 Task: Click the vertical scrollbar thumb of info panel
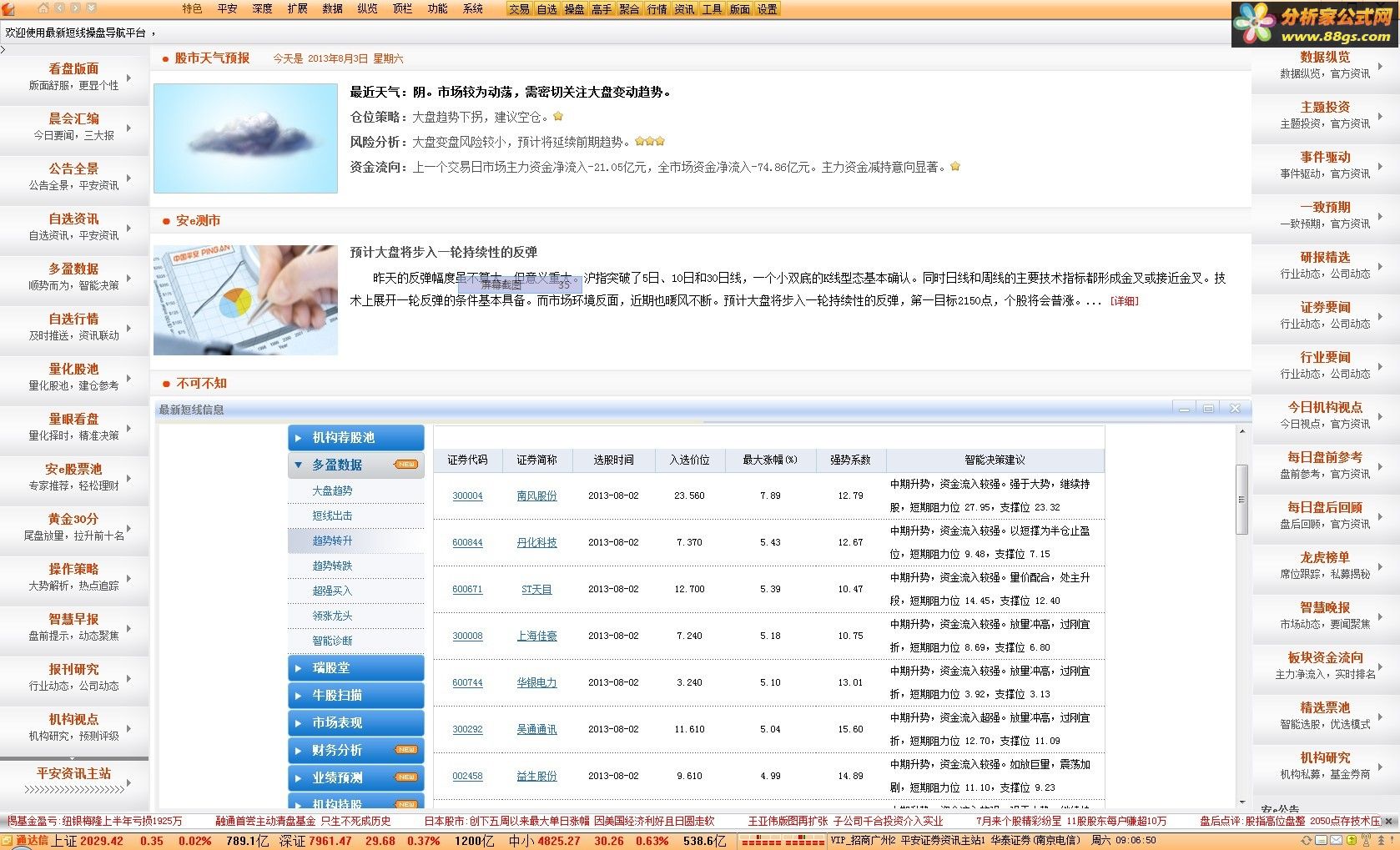pyautogui.click(x=1241, y=499)
